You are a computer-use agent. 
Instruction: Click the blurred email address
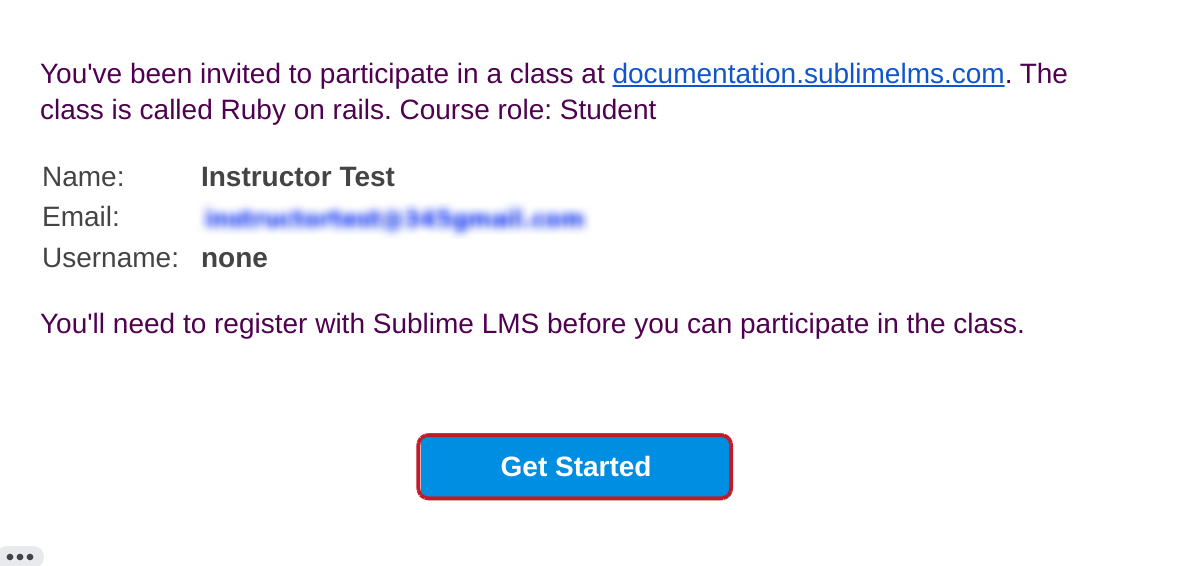(393, 218)
